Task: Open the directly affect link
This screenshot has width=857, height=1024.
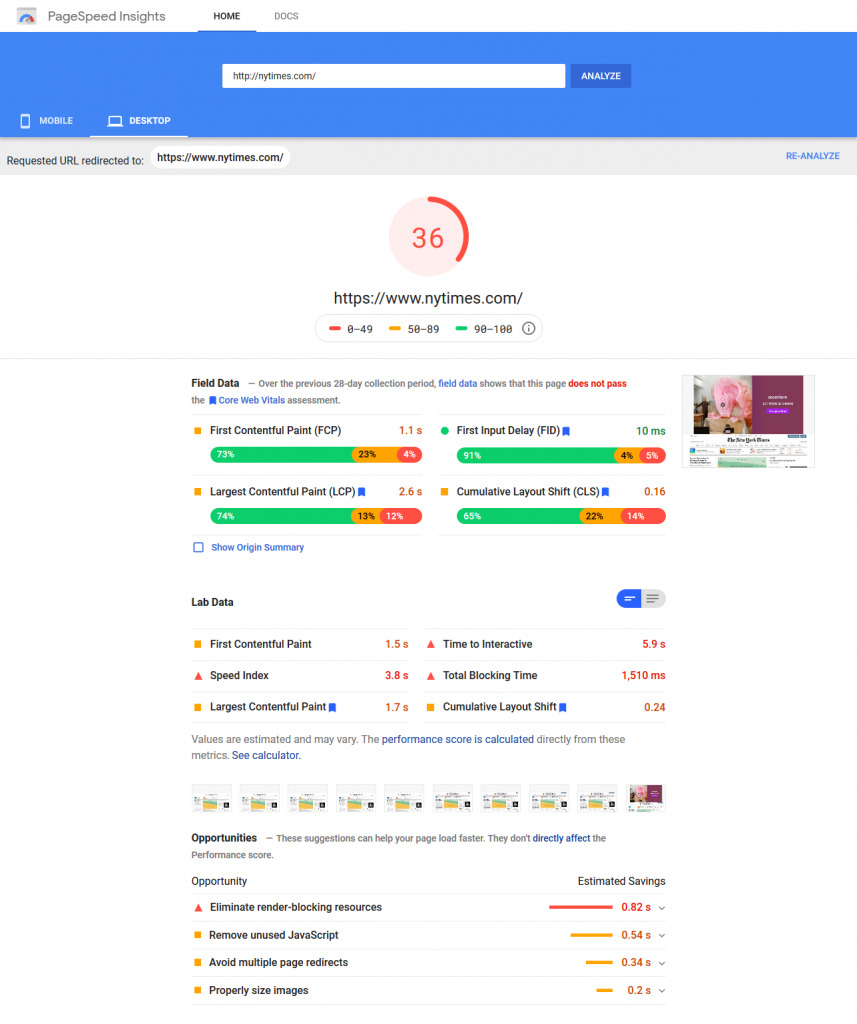Action: click(561, 839)
